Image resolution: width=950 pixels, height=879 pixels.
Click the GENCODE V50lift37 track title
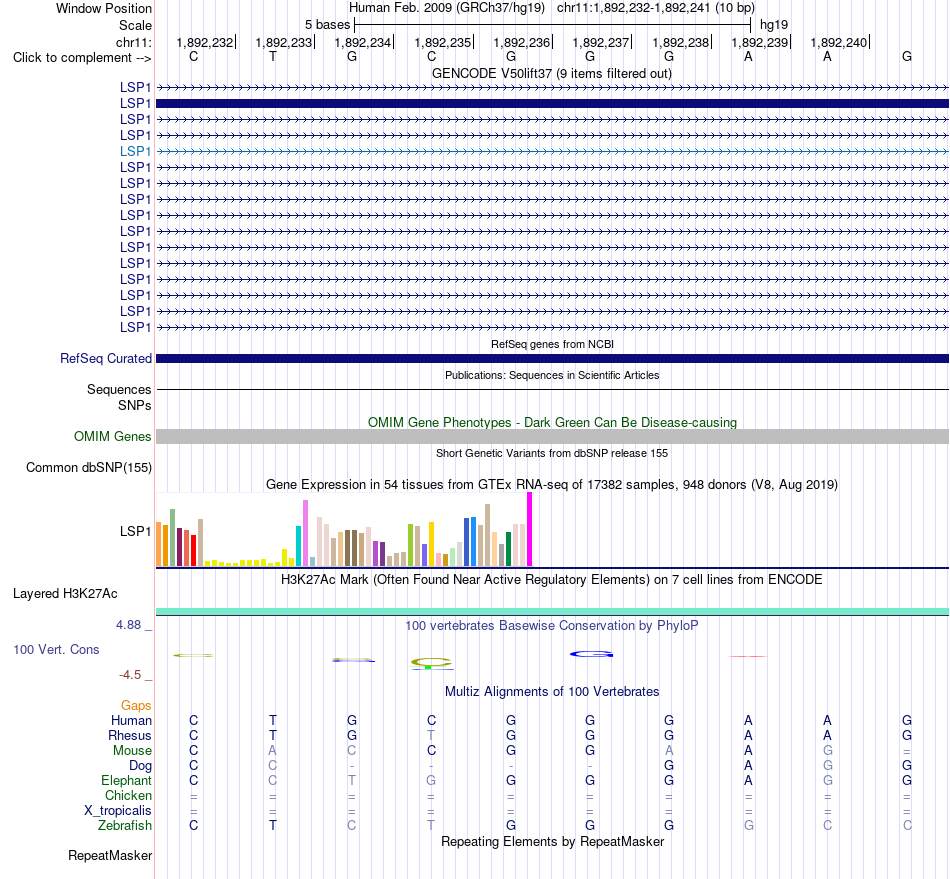click(x=551, y=73)
